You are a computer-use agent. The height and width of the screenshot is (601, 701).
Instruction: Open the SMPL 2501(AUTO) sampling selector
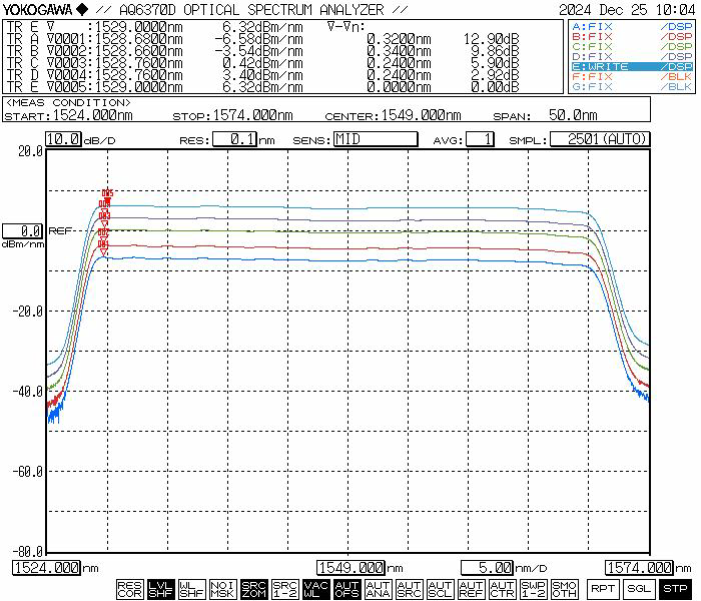tap(600, 140)
